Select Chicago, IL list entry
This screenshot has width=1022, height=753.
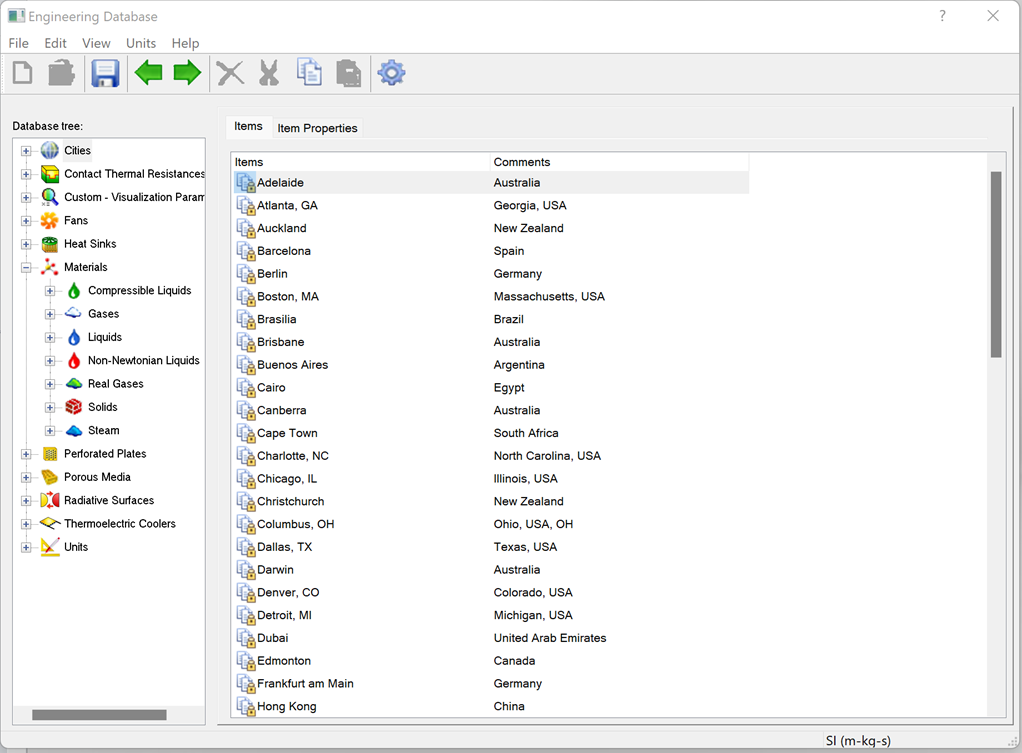pos(490,479)
